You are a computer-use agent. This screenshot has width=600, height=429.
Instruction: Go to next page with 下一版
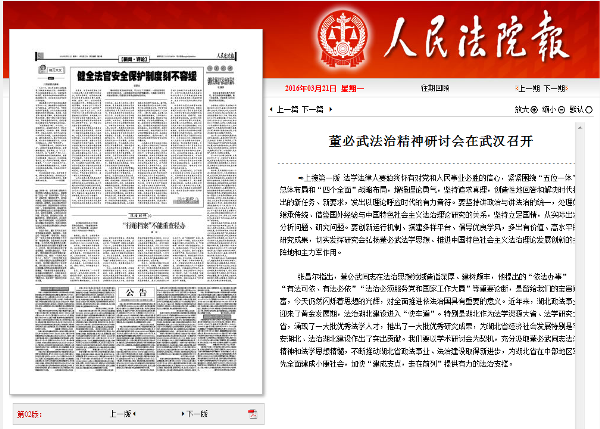point(197,413)
